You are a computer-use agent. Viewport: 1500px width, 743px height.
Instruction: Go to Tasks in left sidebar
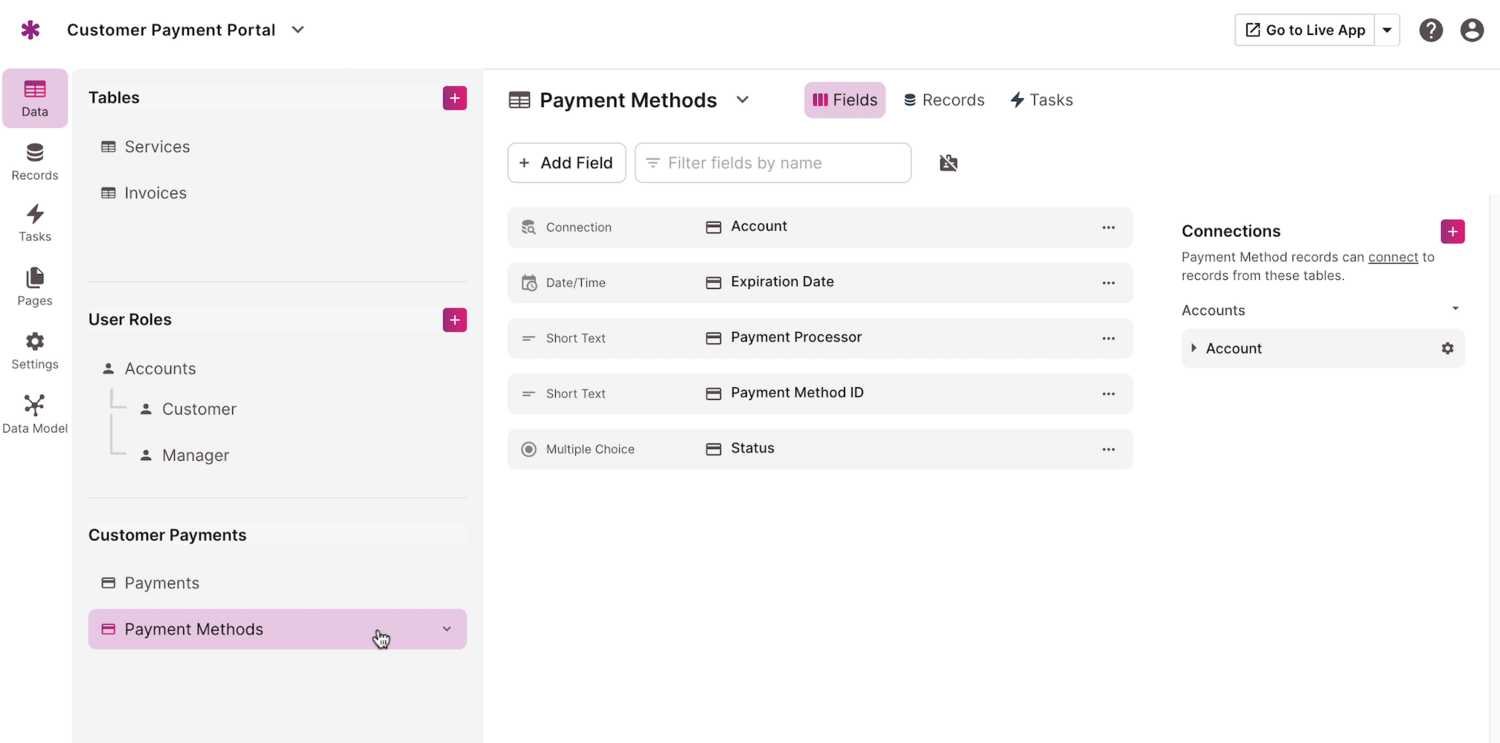pos(35,223)
